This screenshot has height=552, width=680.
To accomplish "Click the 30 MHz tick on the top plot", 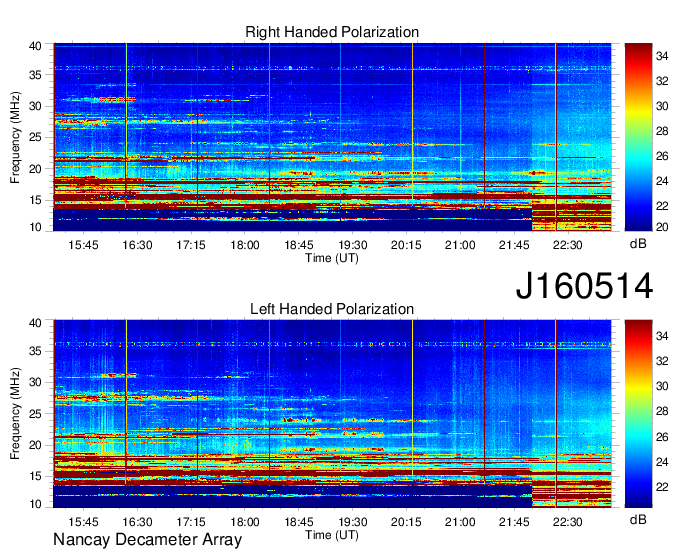I will click(x=35, y=106).
